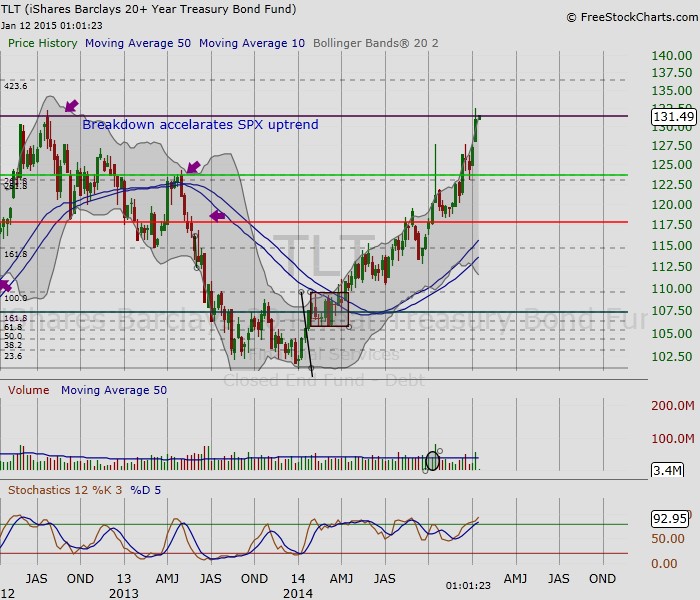Click the 38.2 Fibonacci level label
The image size is (700, 600).
[x=13, y=345]
